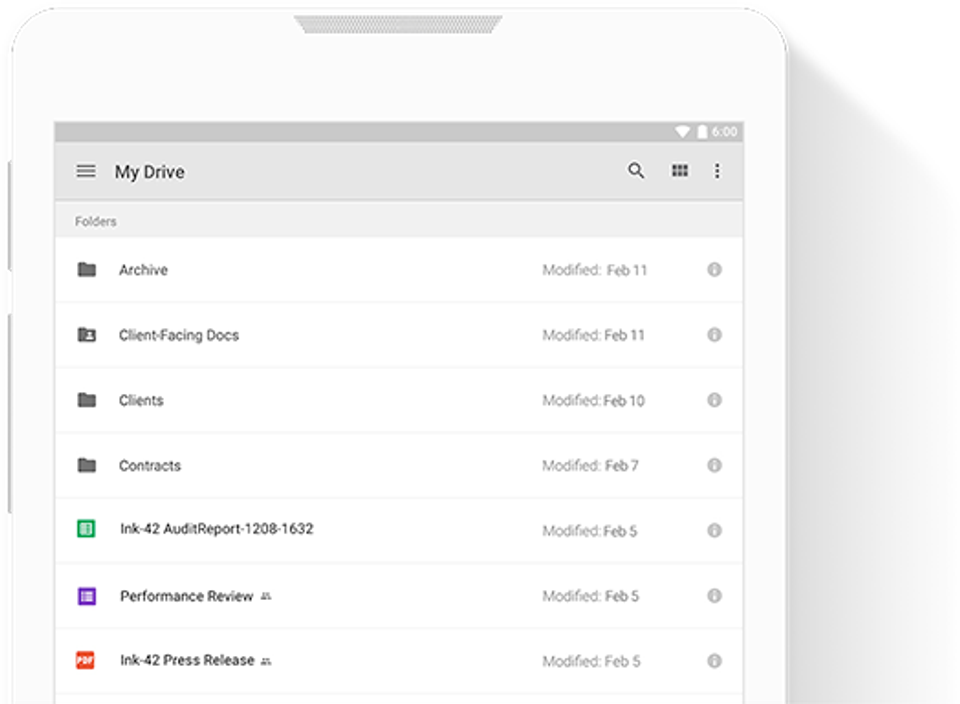
Task: Switch to grid view layout
Action: click(x=680, y=171)
